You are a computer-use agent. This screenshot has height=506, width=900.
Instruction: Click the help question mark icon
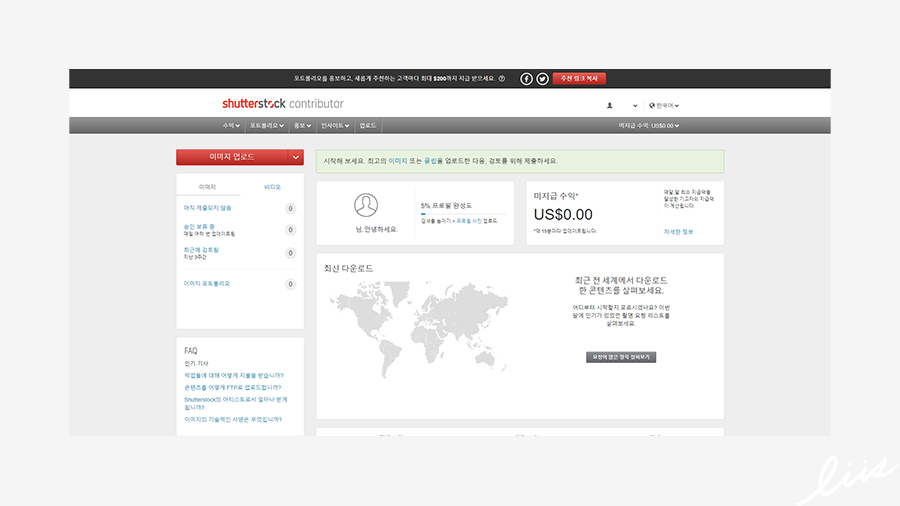click(502, 79)
